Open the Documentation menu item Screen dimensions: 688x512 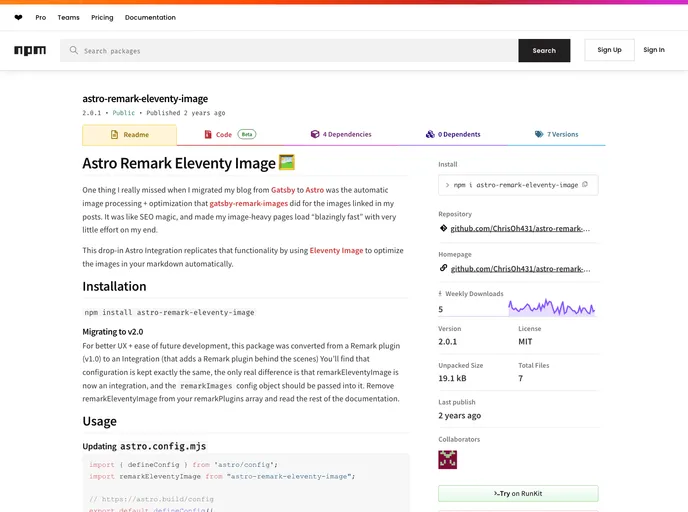pos(150,18)
